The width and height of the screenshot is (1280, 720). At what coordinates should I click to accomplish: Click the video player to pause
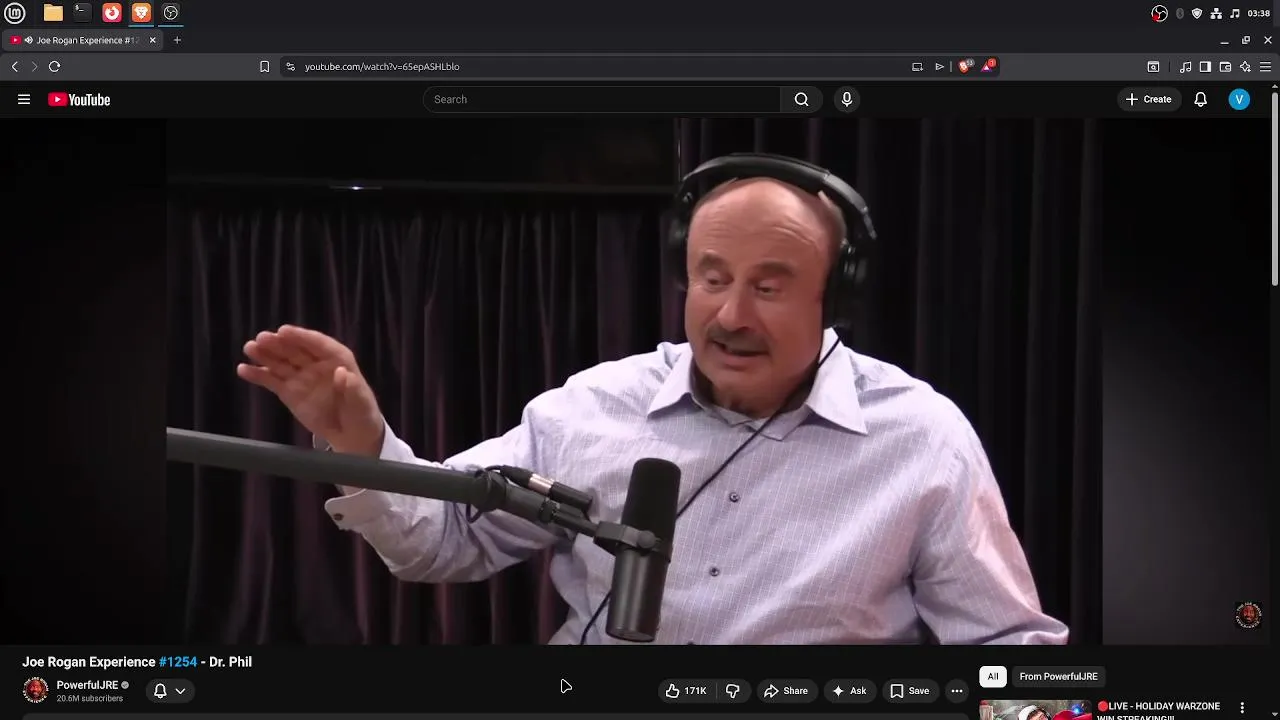point(634,381)
